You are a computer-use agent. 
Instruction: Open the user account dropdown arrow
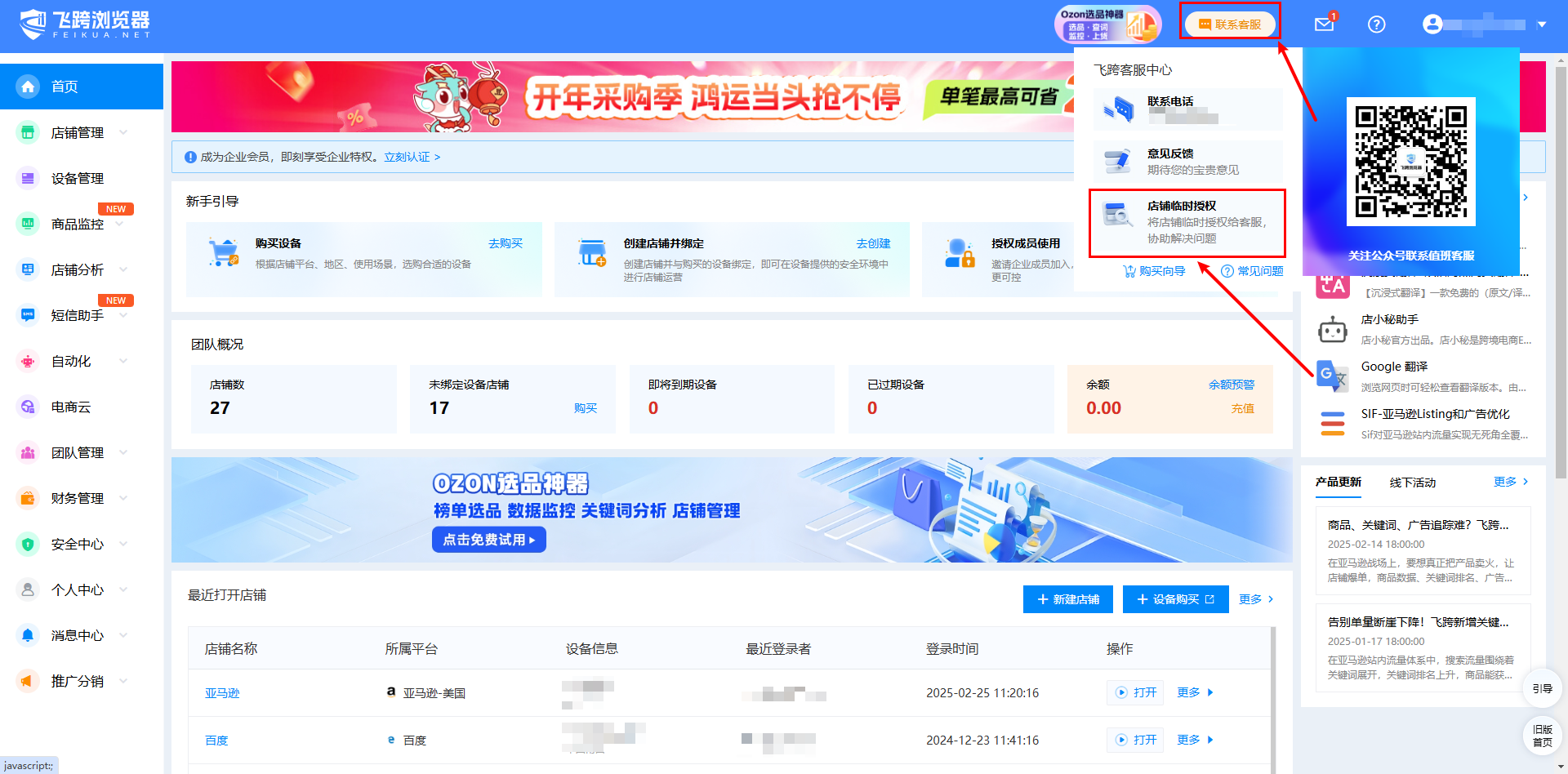[x=1542, y=24]
